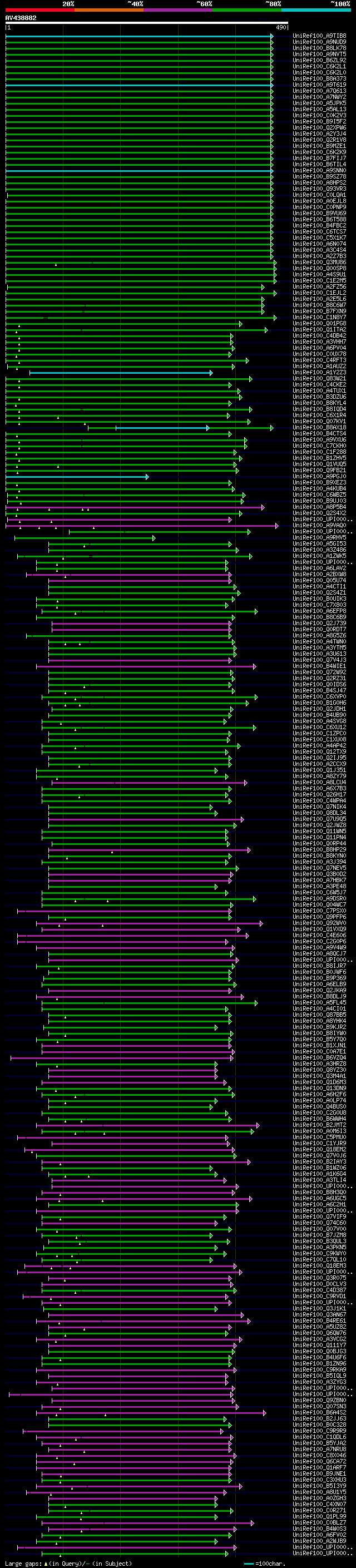Image resolution: width=356 pixels, height=1568 pixels.
Task: Click hit label UniRef100_A5JPK5
Action: pos(319,103)
